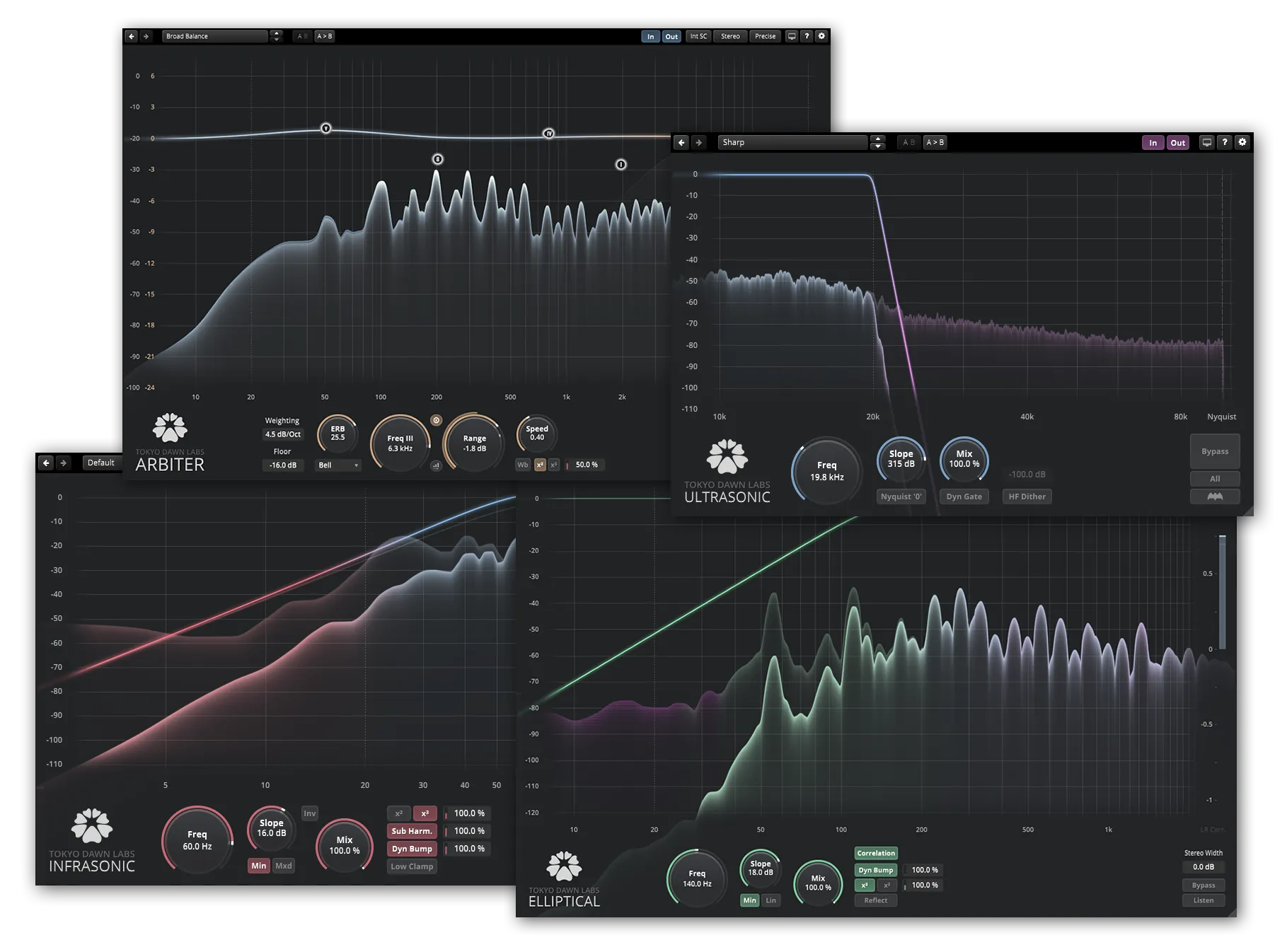Click Elliptical's Listen button
This screenshot has height=952, width=1287.
[x=1204, y=900]
